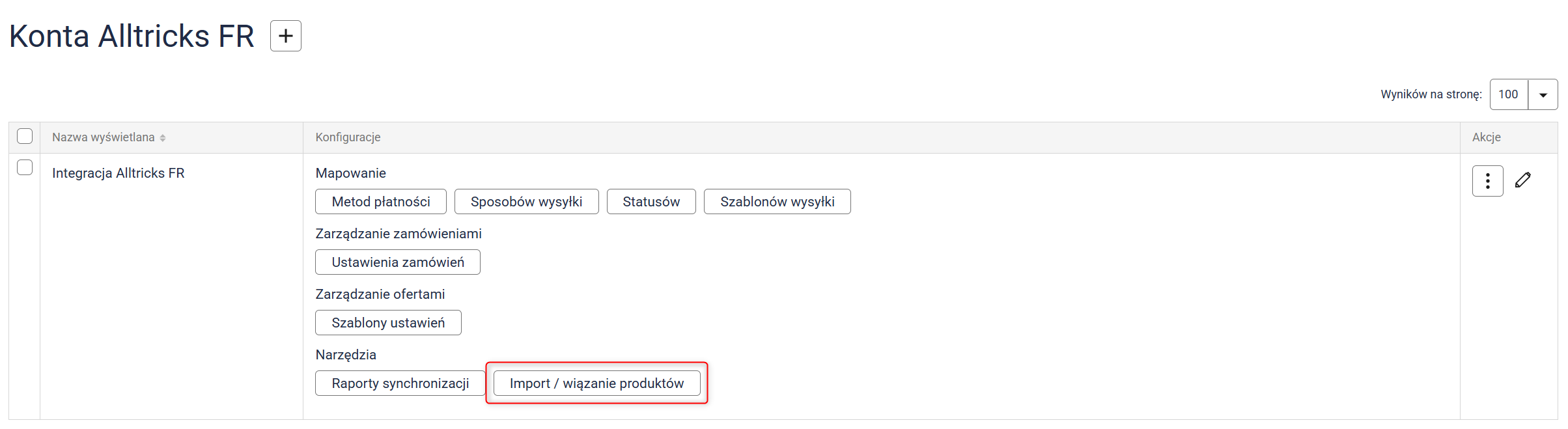Screen dimensions: 1568x429
Task: Open Szablonów wysyłki mapping
Action: point(777,202)
